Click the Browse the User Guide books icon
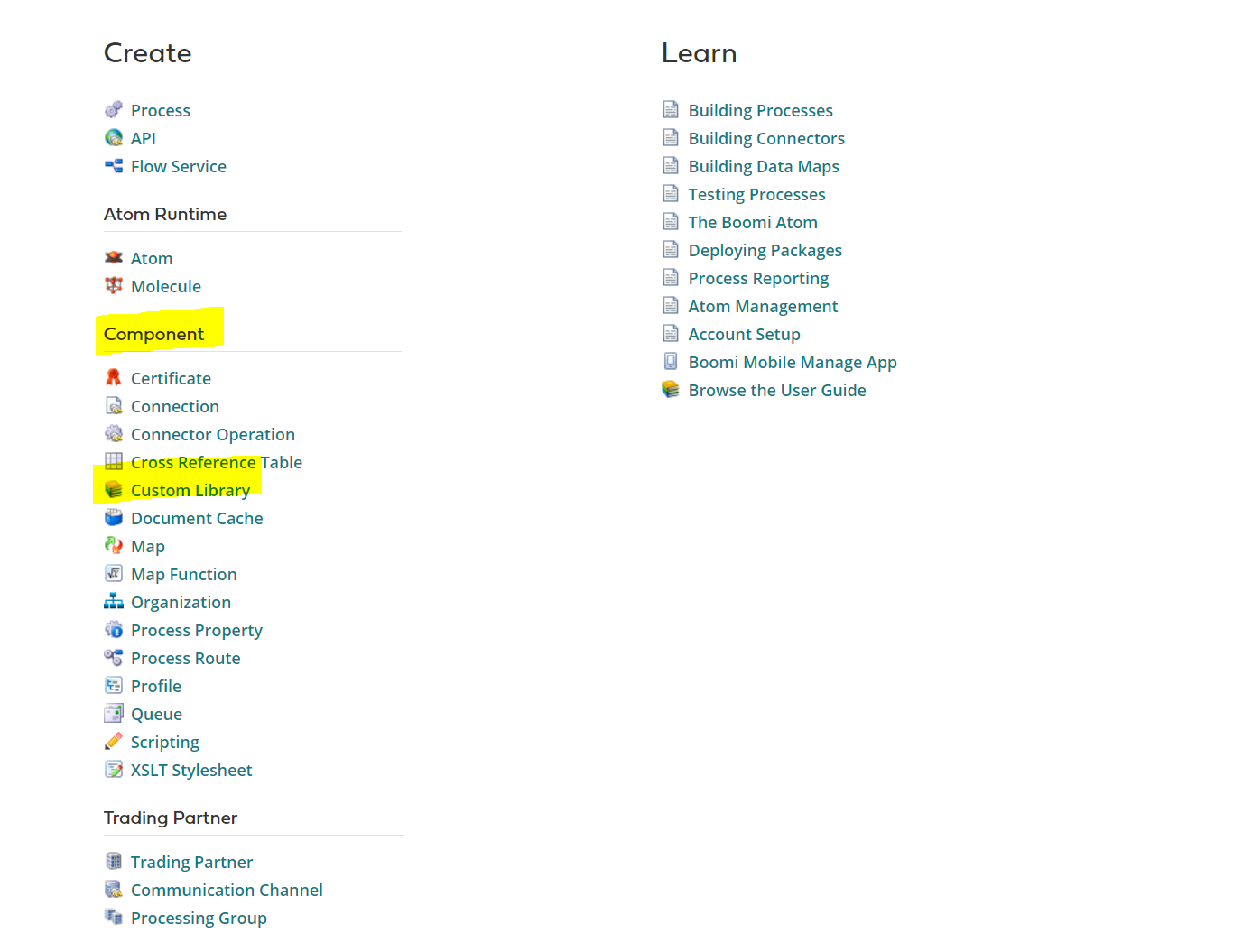The height and width of the screenshot is (952, 1252). pos(672,389)
